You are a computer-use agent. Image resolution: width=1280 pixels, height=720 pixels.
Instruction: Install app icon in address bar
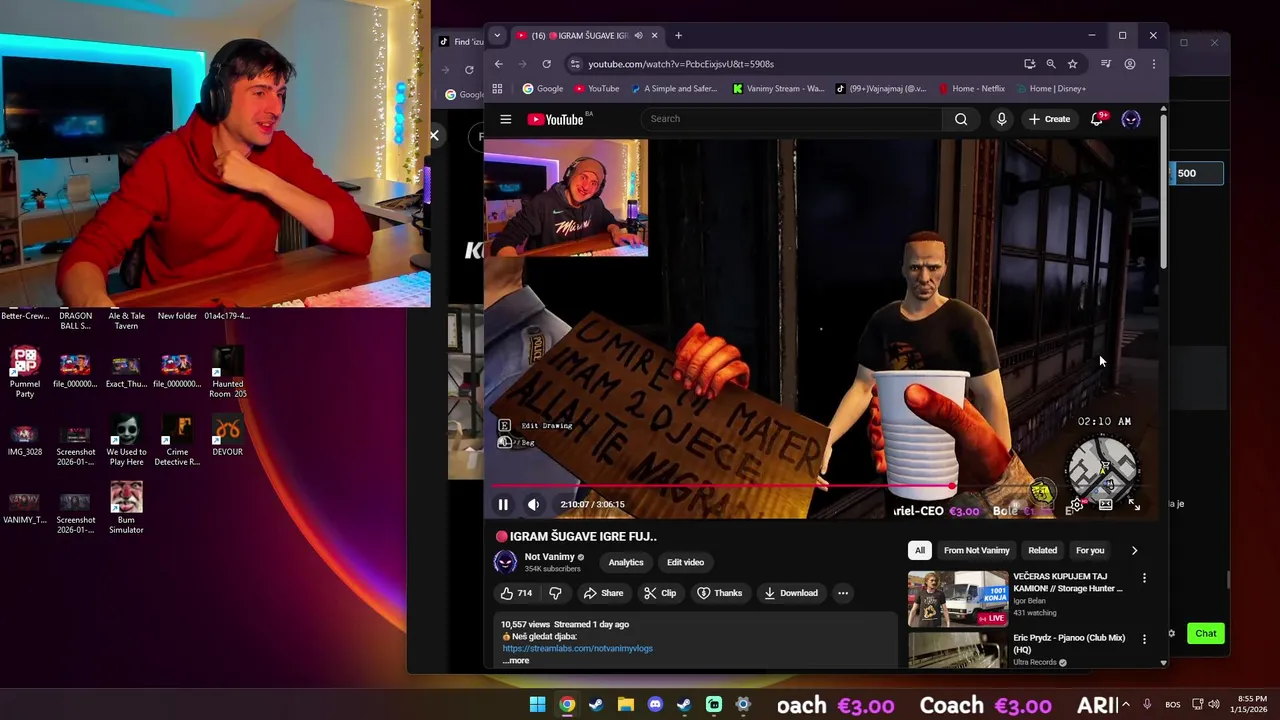(1029, 64)
